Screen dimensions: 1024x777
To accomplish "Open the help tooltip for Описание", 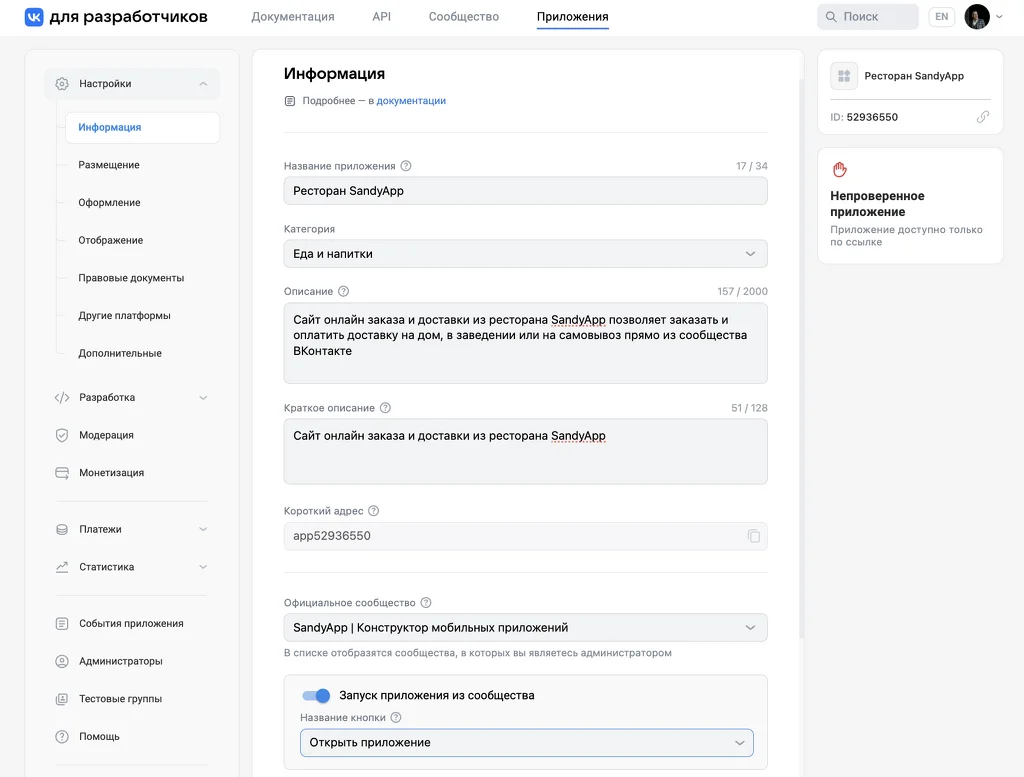I will point(344,291).
